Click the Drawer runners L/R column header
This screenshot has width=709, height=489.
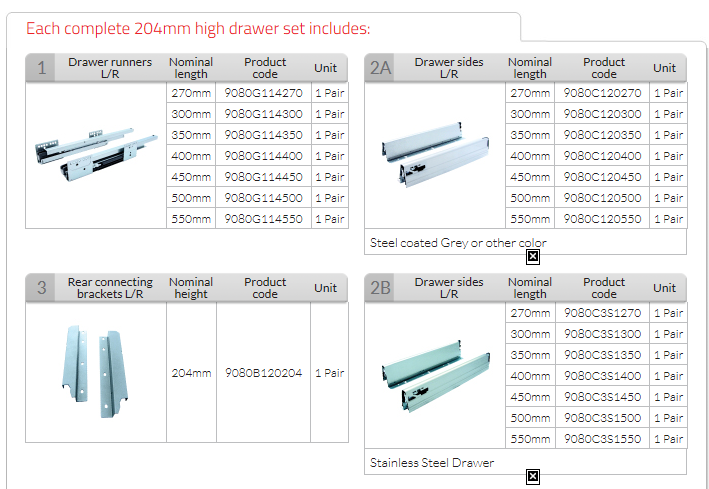pyautogui.click(x=110, y=68)
